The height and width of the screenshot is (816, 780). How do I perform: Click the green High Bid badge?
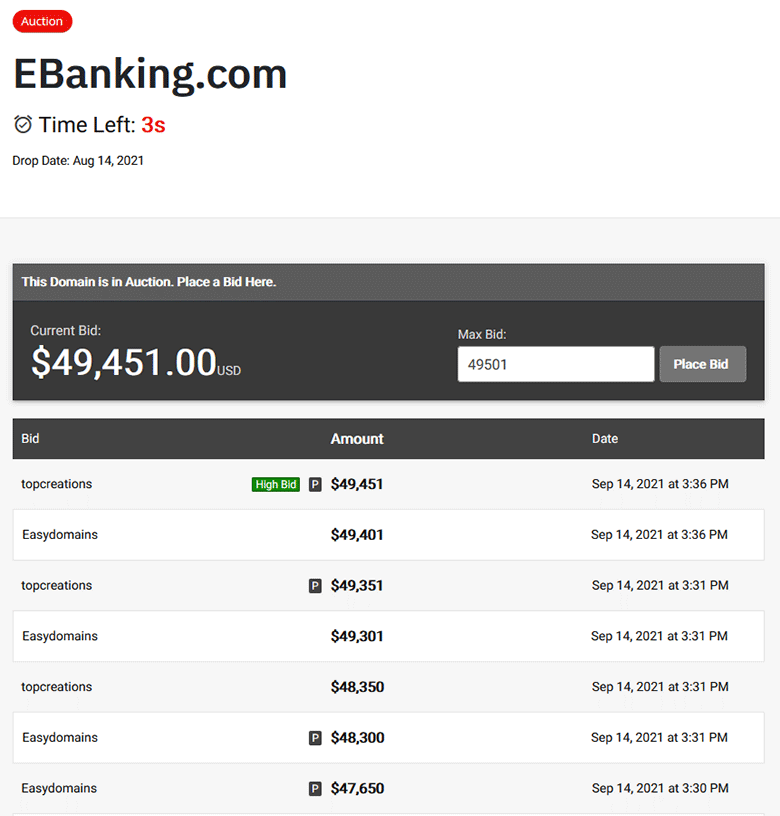[276, 484]
